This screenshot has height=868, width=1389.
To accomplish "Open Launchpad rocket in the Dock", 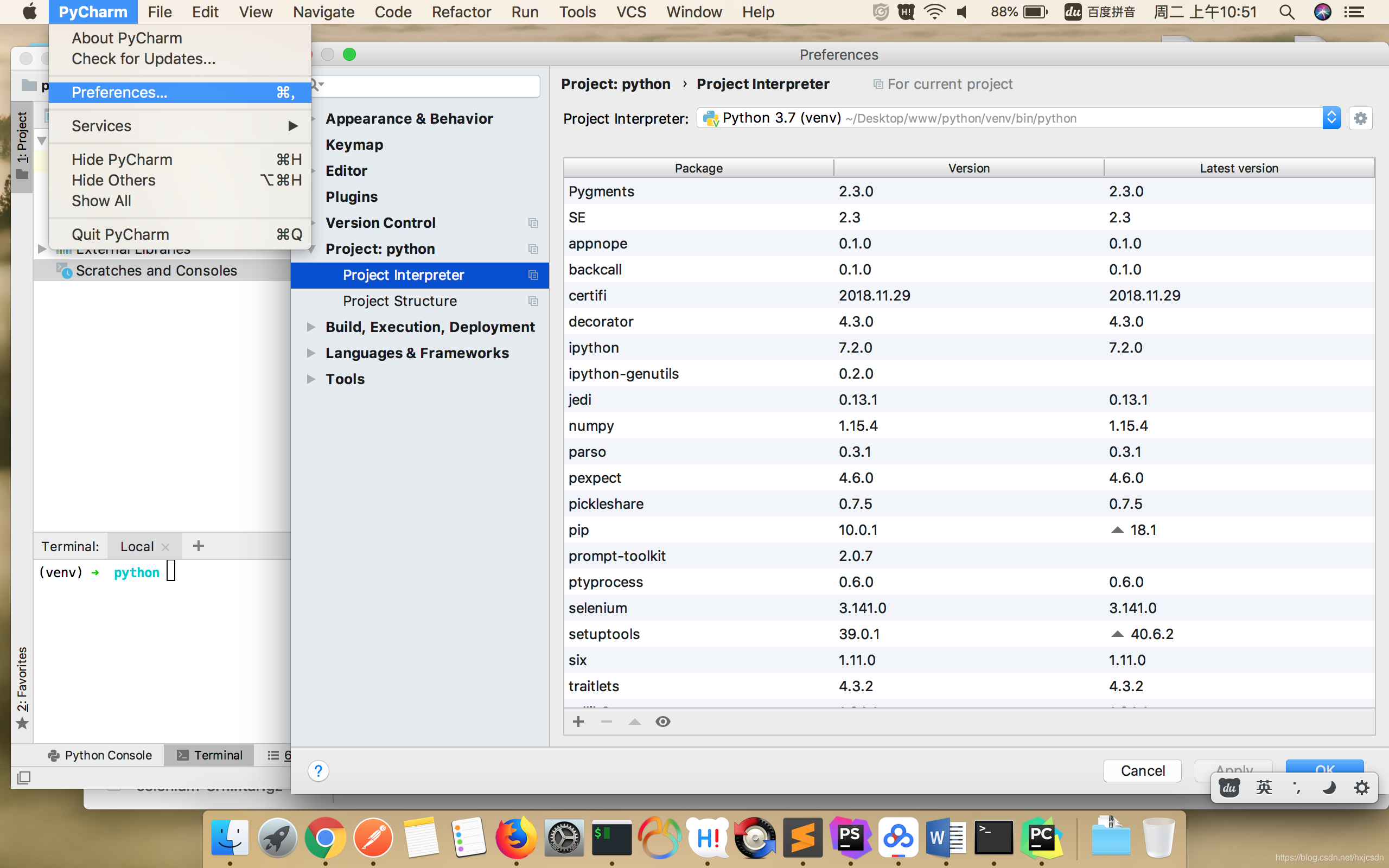I will click(277, 837).
